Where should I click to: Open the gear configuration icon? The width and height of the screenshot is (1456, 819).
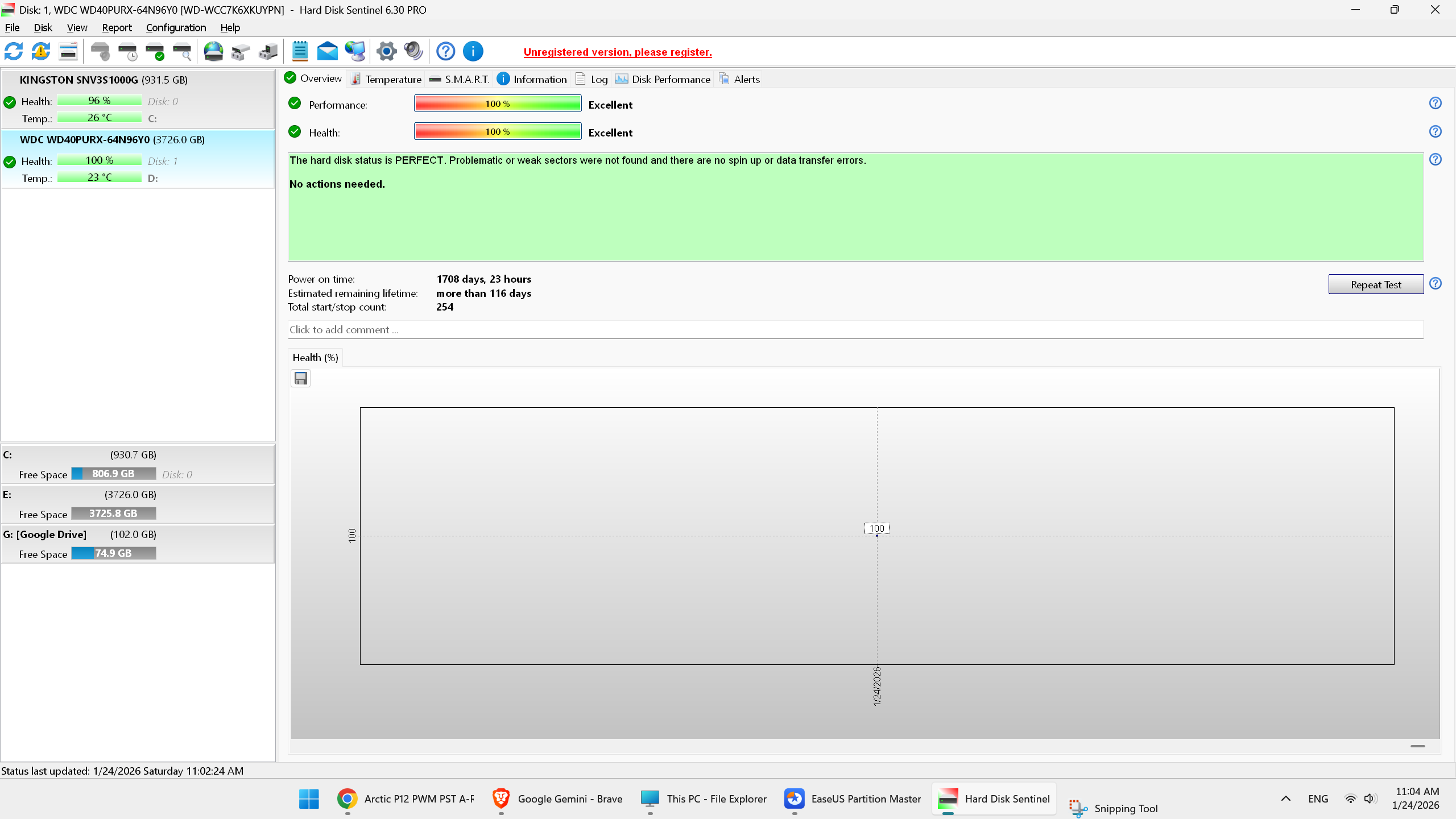tap(387, 52)
